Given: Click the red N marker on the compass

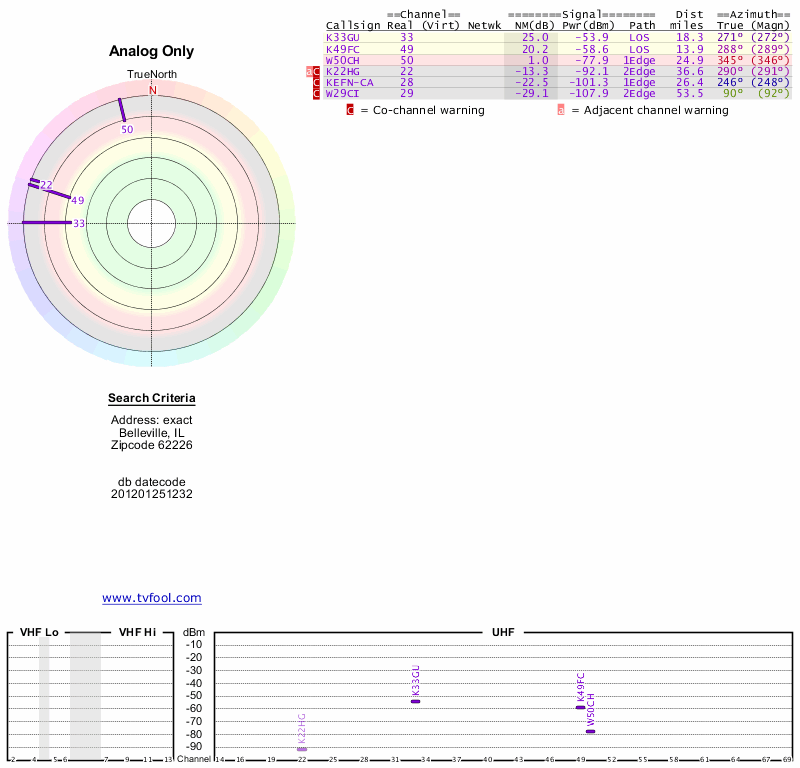Looking at the screenshot, I should click(x=152, y=90).
